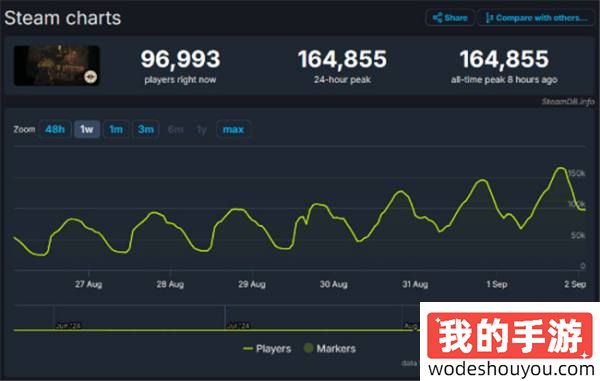600x381 pixels.
Task: Set chart zoom to 48h
Action: (x=55, y=129)
